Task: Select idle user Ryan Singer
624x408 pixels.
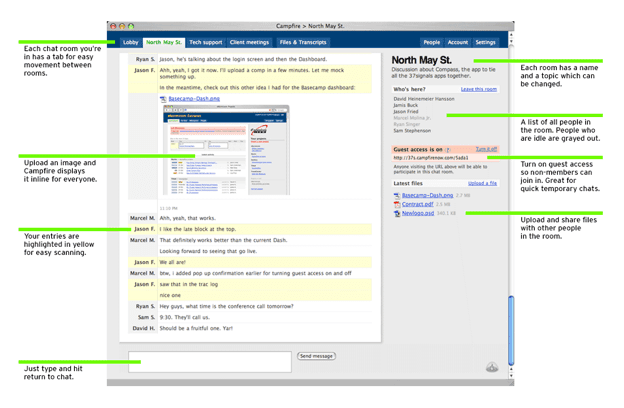Action: click(407, 124)
